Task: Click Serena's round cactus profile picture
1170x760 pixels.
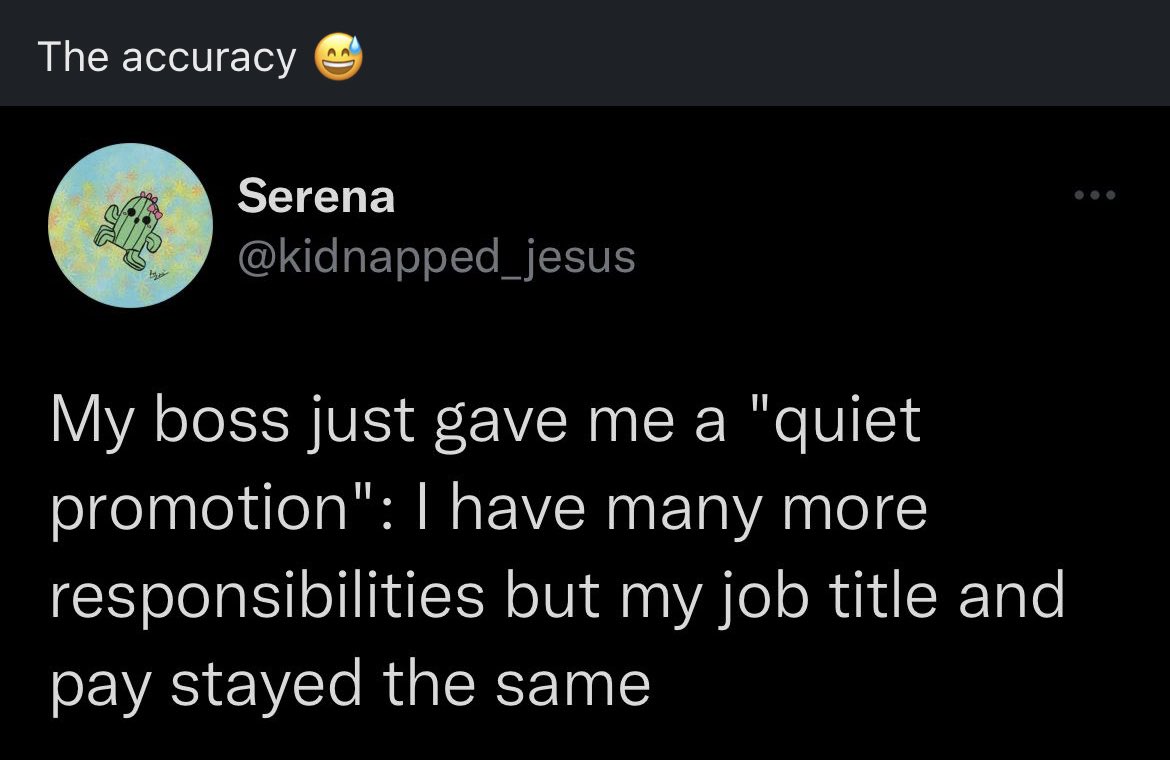Action: [x=131, y=225]
